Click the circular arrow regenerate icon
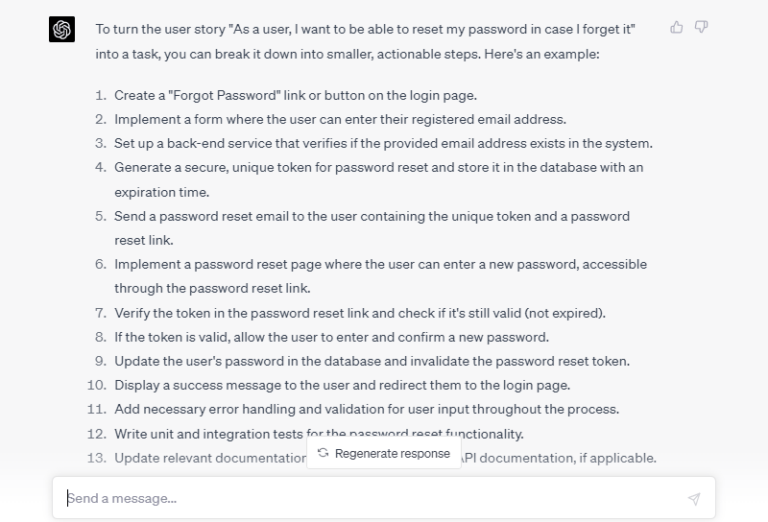The width and height of the screenshot is (768, 522). coord(323,453)
